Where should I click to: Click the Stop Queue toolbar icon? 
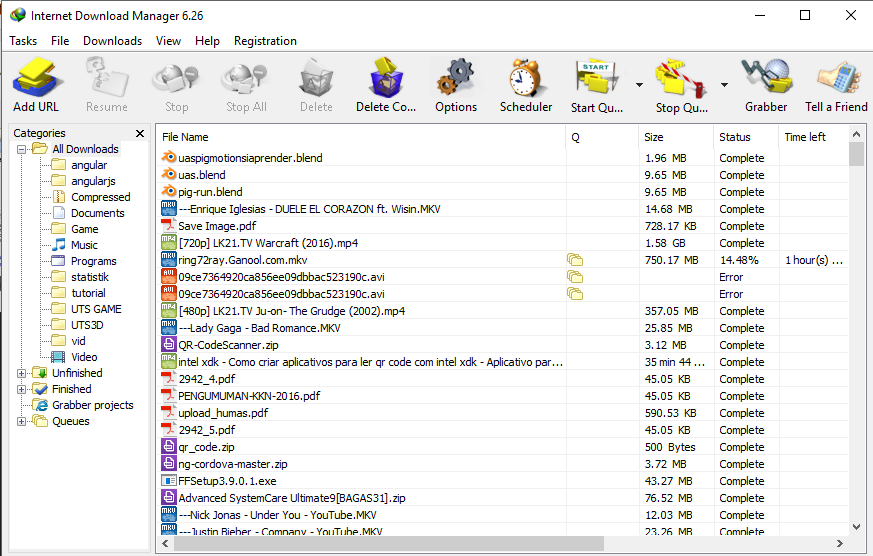681,79
